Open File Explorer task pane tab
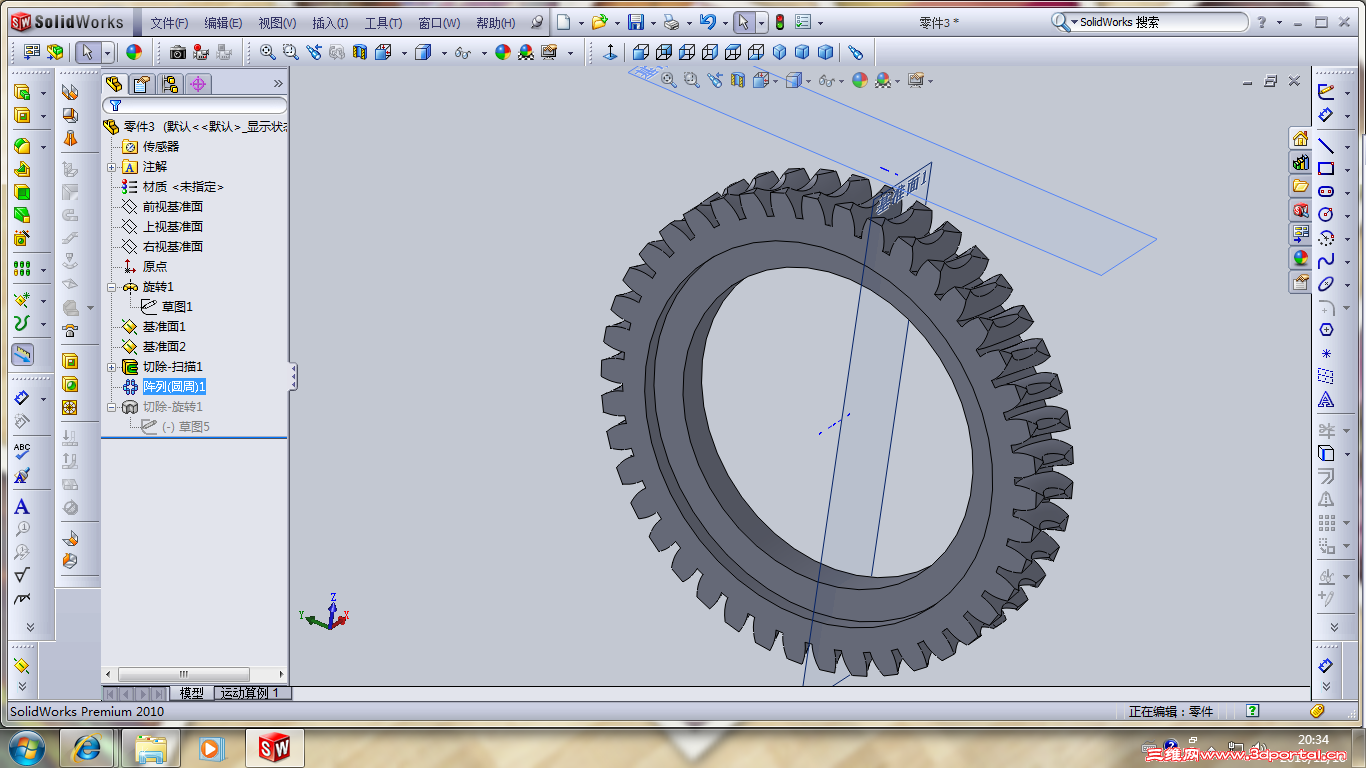 point(1300,186)
